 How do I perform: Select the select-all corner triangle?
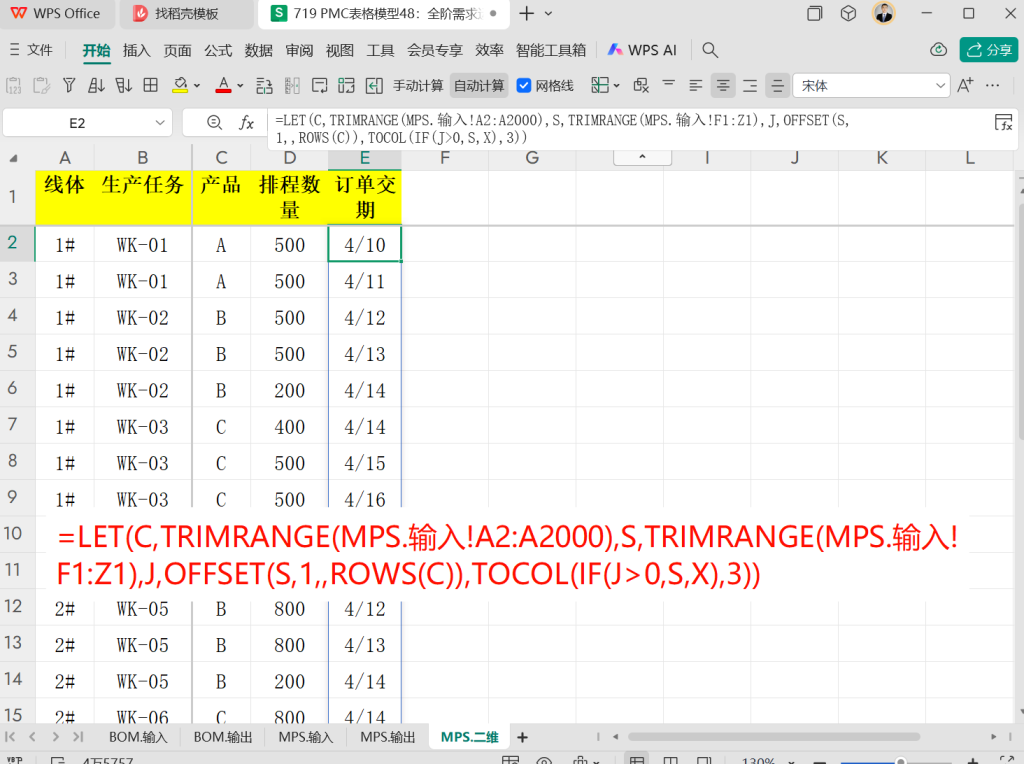point(13,158)
